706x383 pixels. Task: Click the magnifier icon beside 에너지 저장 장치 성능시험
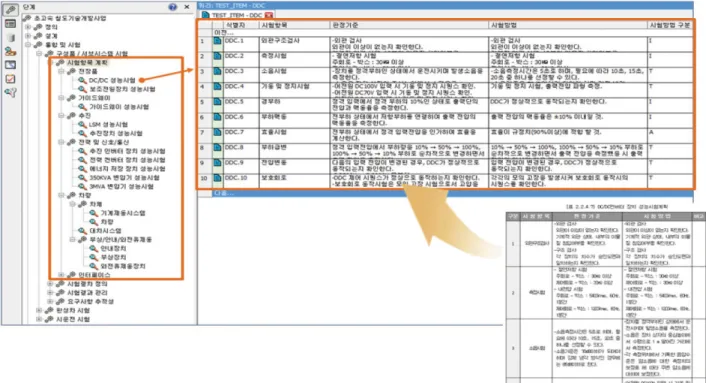[x=82, y=169]
